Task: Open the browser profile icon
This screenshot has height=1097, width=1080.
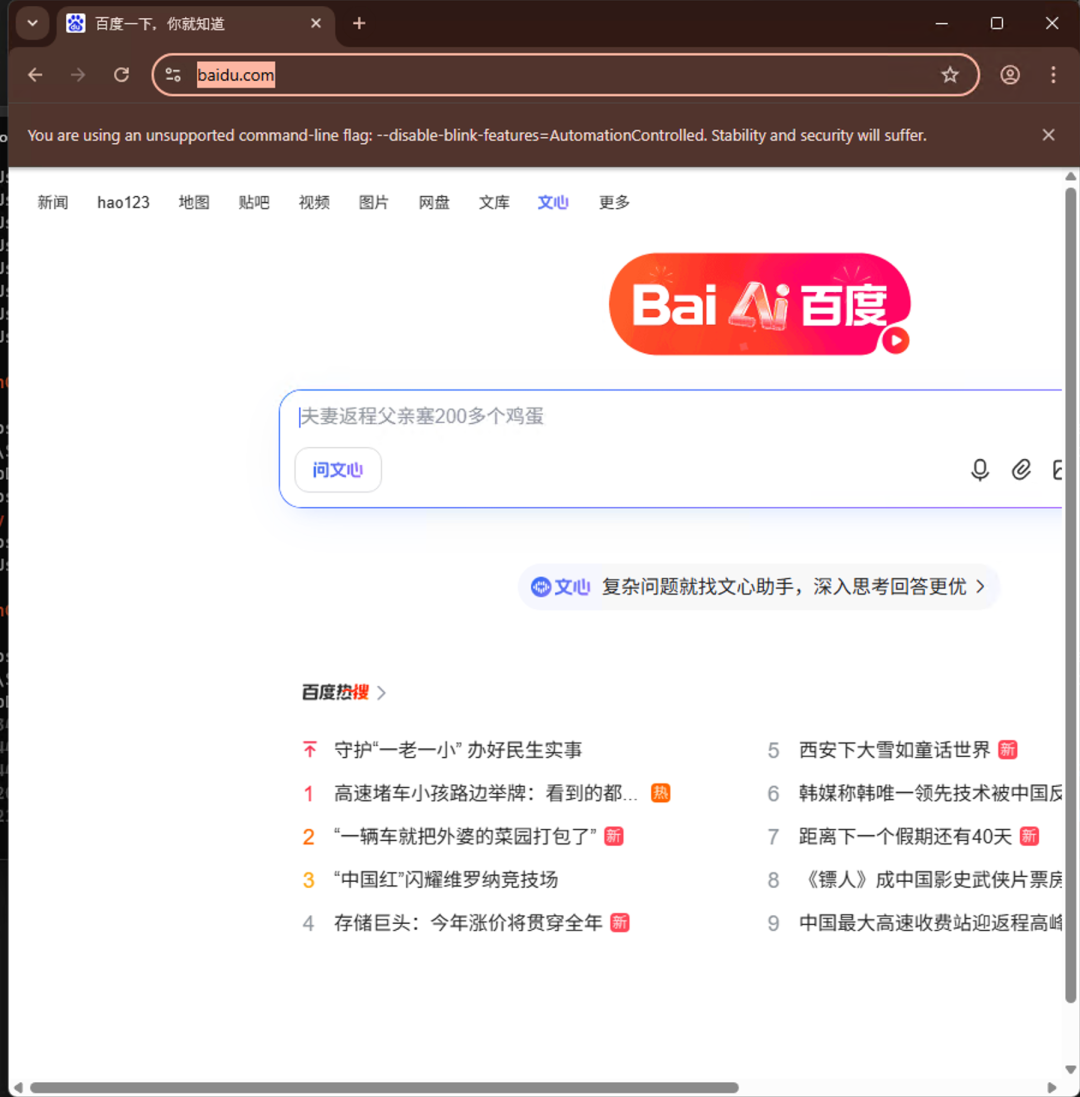Action: (1009, 74)
